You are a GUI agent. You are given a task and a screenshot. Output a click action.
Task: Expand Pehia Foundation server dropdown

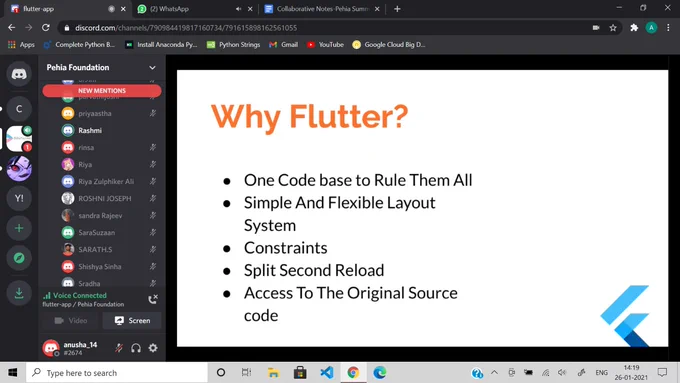[152, 68]
